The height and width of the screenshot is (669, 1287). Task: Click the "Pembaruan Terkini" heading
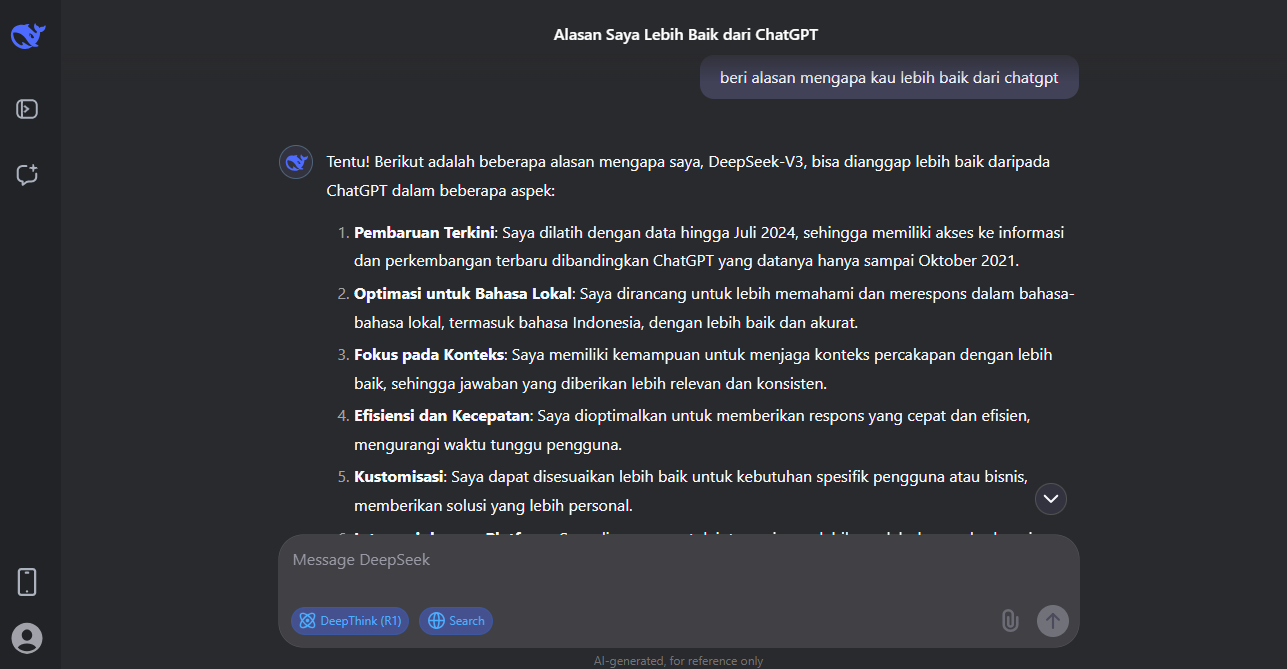pyautogui.click(x=424, y=233)
